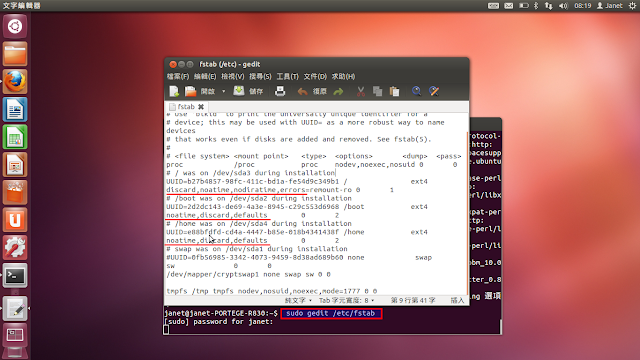
Task: Launch LibreOffice Calc from the launcher
Action: coord(15,137)
